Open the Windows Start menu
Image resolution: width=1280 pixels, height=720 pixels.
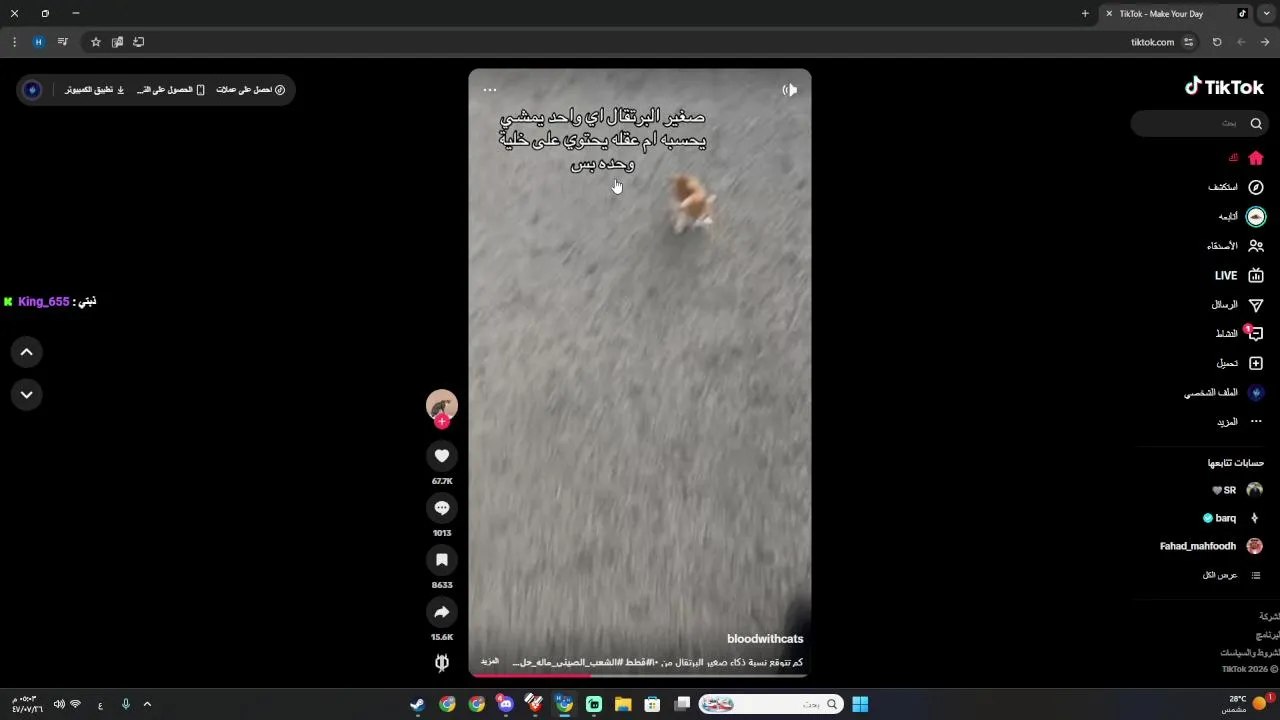[x=860, y=704]
